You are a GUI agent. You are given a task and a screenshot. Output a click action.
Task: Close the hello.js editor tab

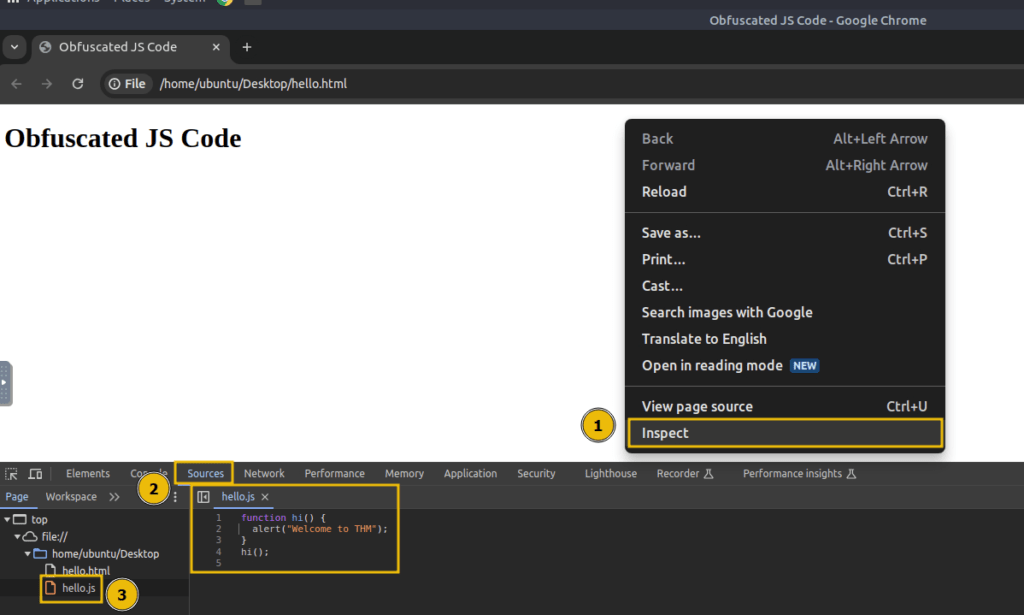click(x=265, y=497)
